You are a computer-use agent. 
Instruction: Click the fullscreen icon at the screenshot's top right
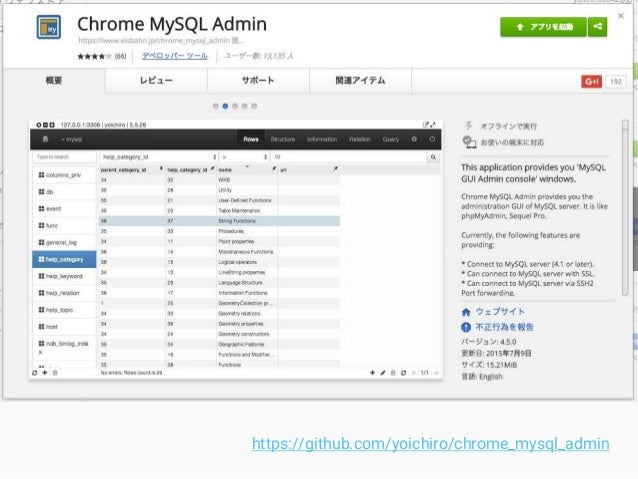click(433, 125)
